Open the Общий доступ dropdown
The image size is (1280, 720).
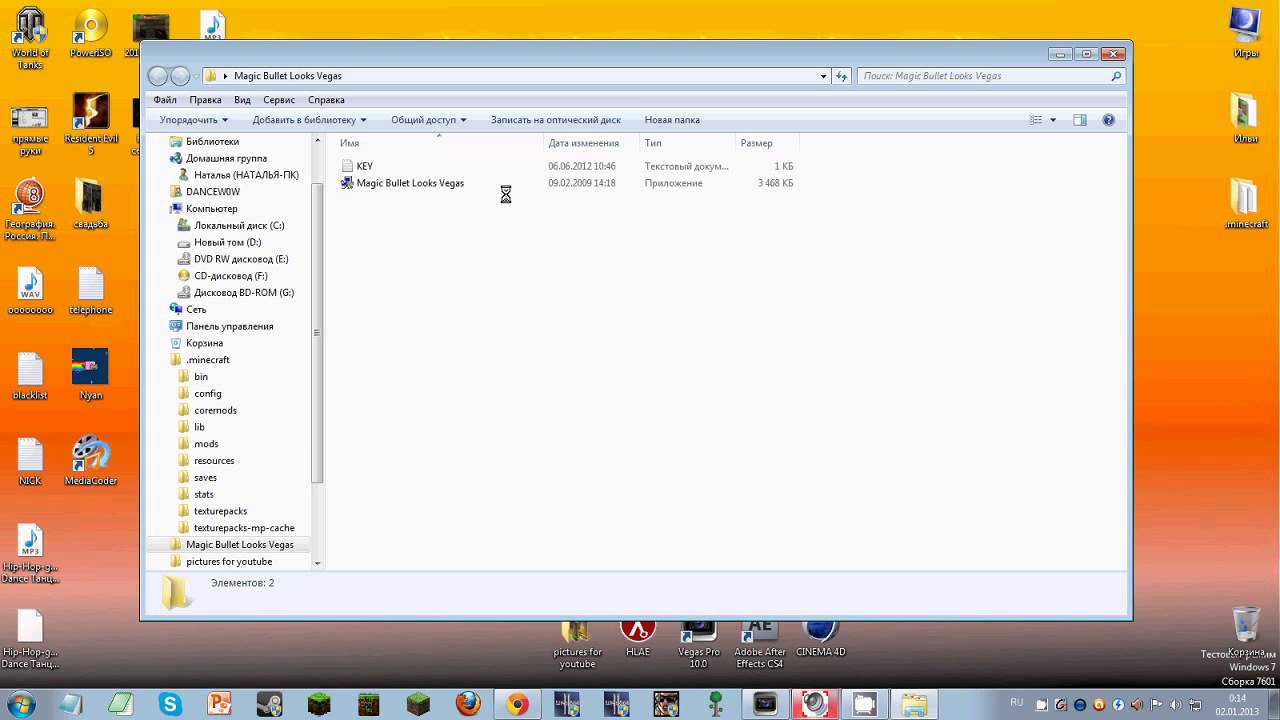[428, 120]
